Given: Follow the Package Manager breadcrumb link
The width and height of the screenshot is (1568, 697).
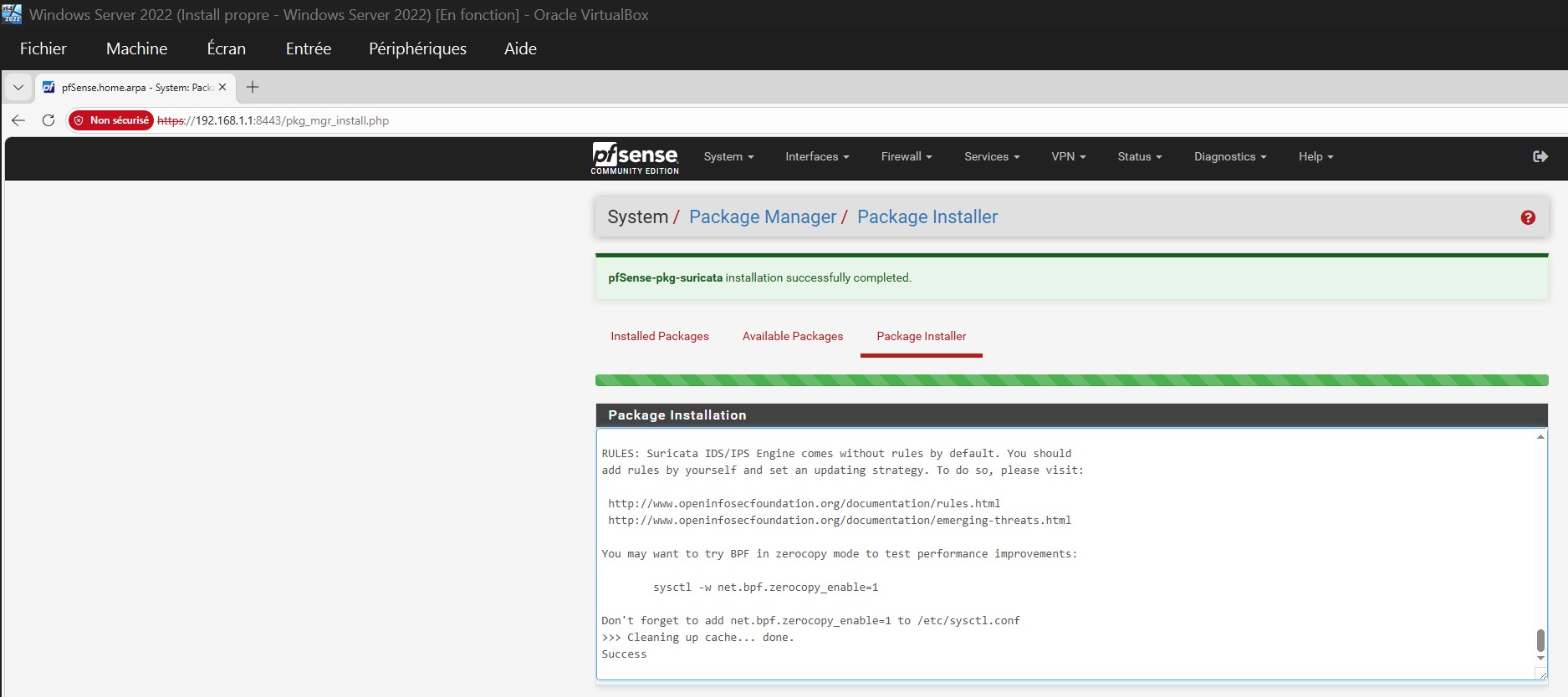Looking at the screenshot, I should [x=763, y=217].
